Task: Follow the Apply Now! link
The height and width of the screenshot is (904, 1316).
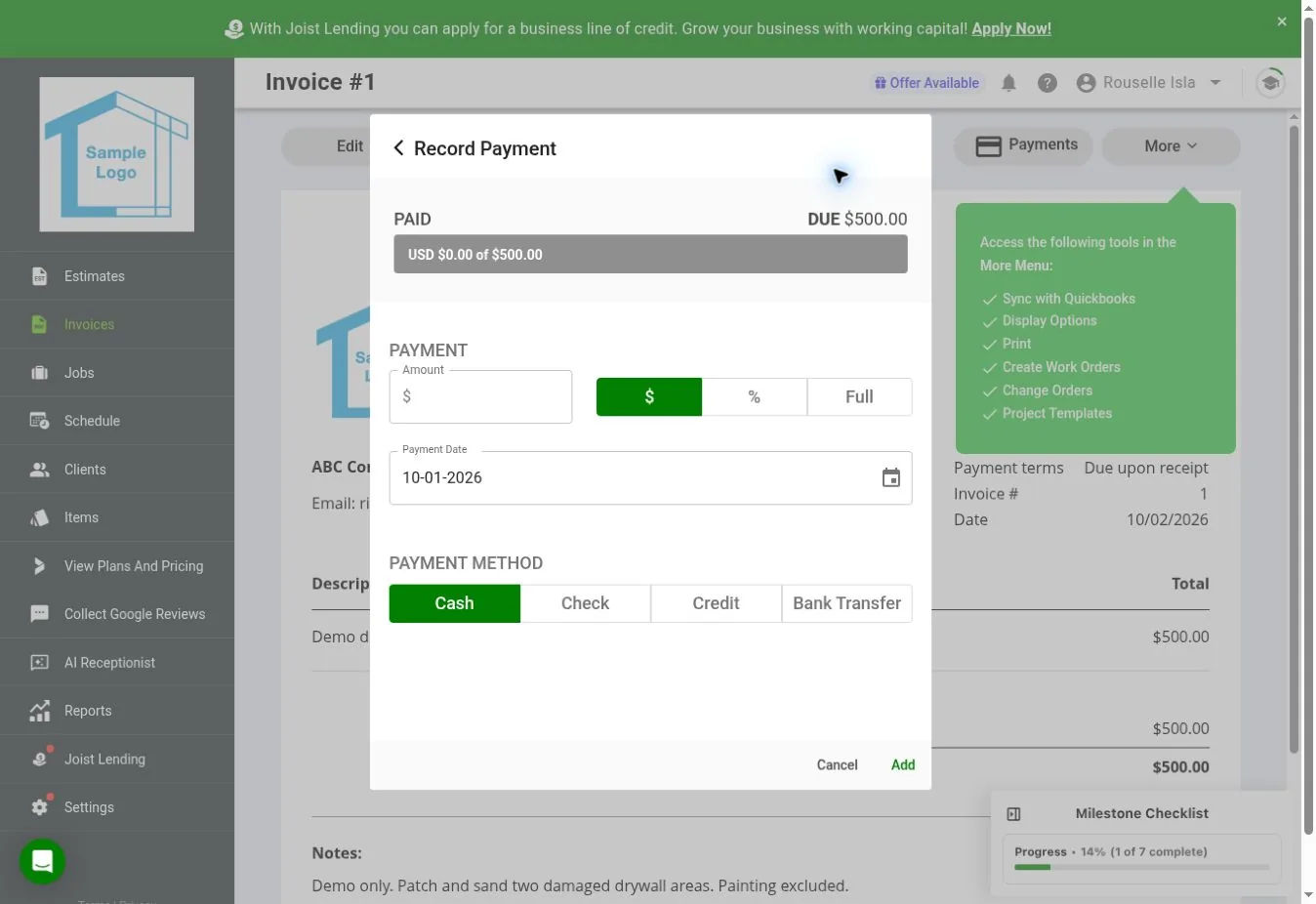Action: pos(1011,28)
